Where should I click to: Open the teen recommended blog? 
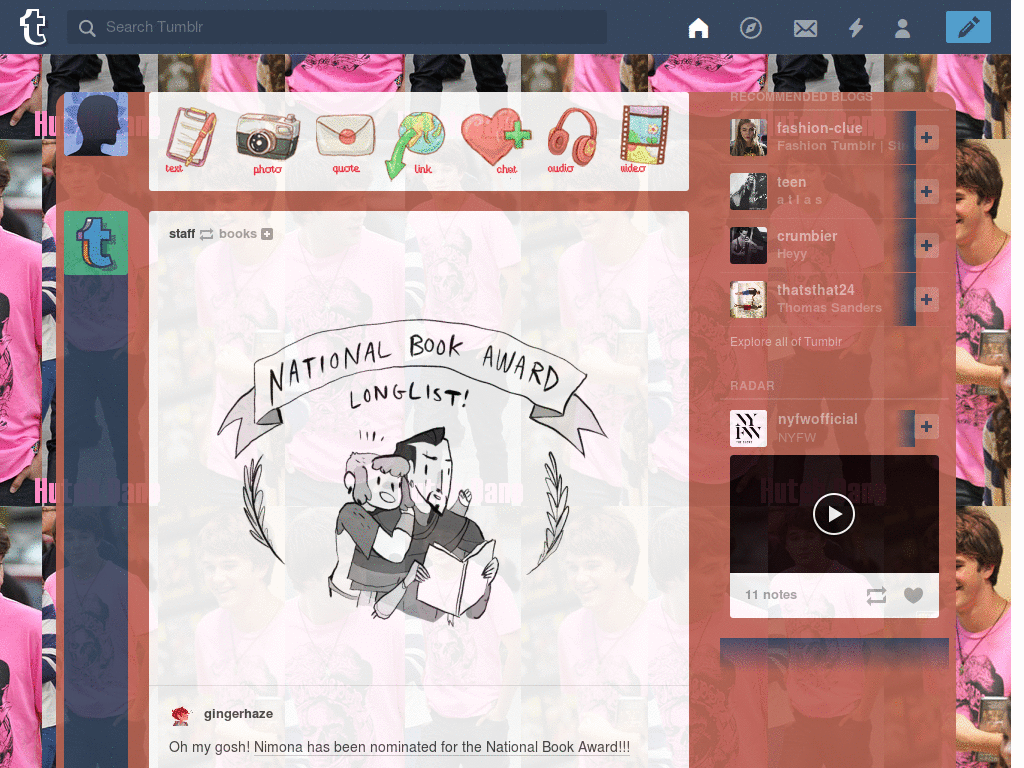tap(792, 182)
